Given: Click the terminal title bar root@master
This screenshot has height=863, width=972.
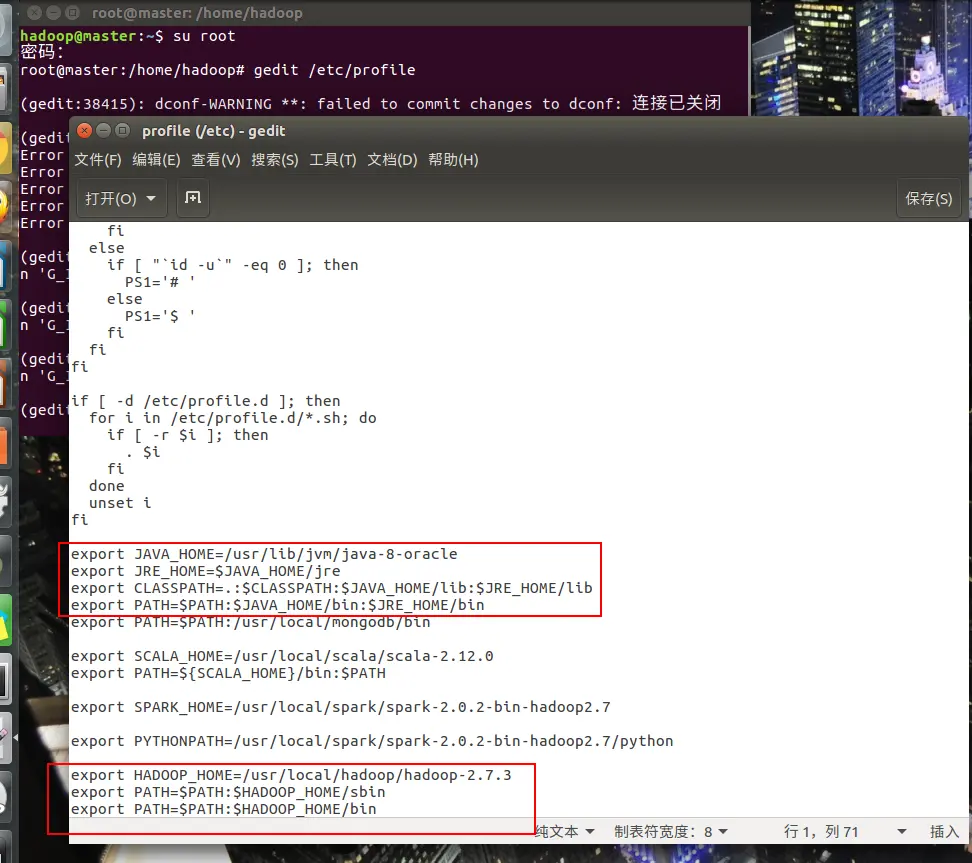Looking at the screenshot, I should (x=384, y=12).
